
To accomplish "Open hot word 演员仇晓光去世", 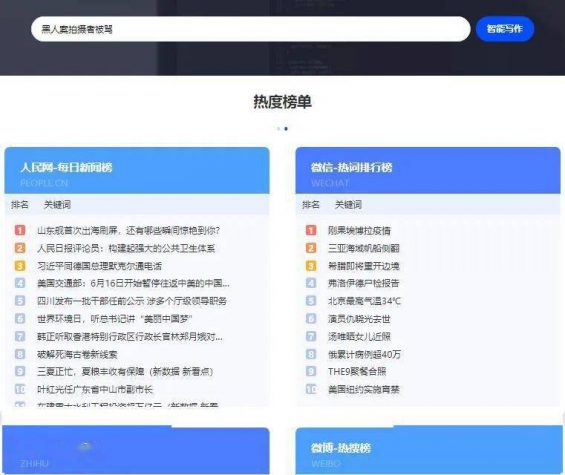I will pos(359,319).
